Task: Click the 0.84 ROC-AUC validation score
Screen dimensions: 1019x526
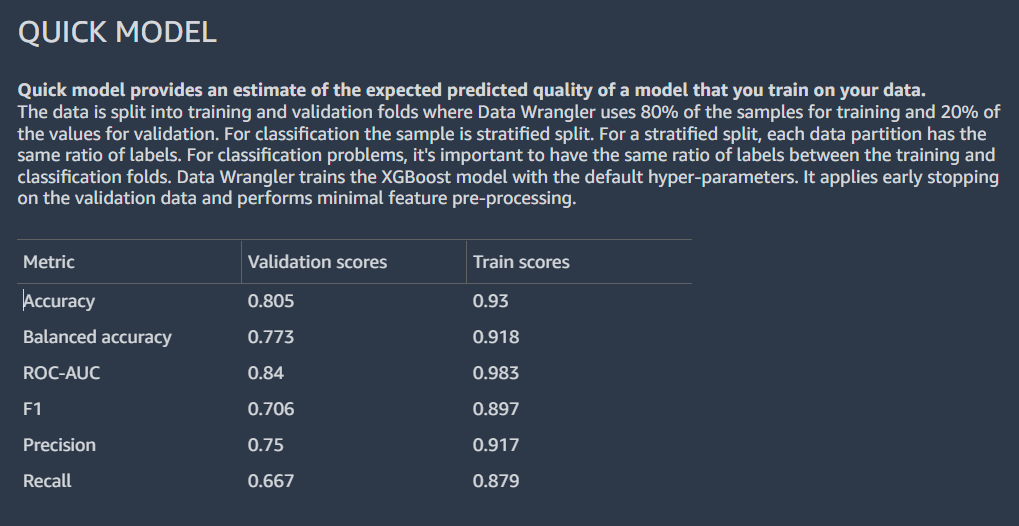Action: (x=266, y=373)
